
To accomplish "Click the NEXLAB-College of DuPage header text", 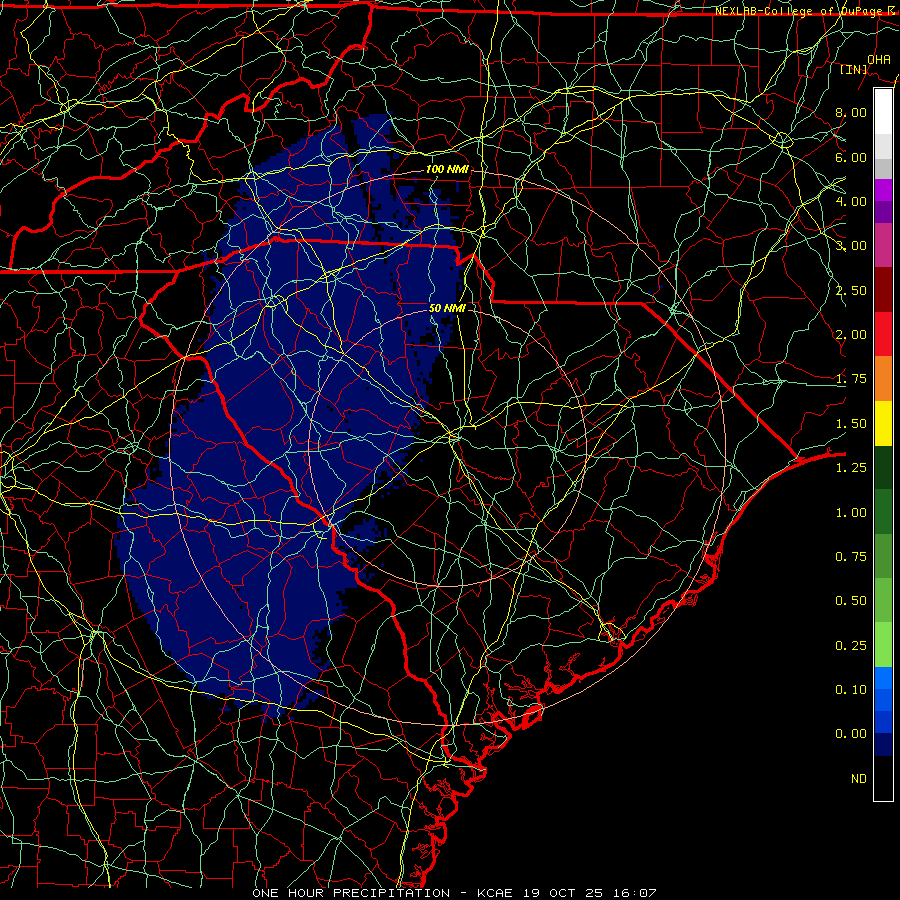I will point(807,11).
